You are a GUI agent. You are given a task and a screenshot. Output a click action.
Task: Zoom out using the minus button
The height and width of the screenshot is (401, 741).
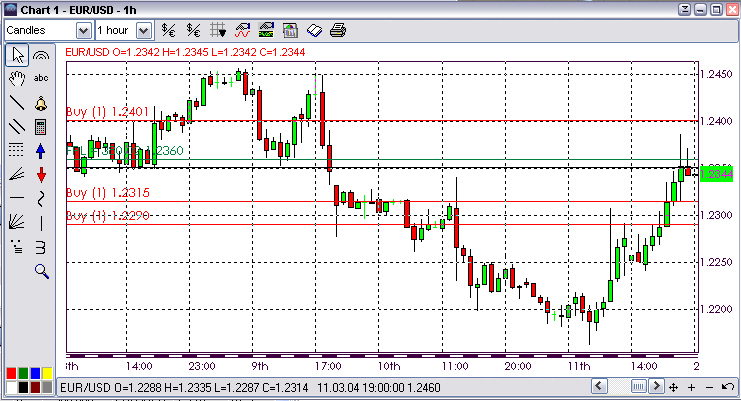pos(710,387)
